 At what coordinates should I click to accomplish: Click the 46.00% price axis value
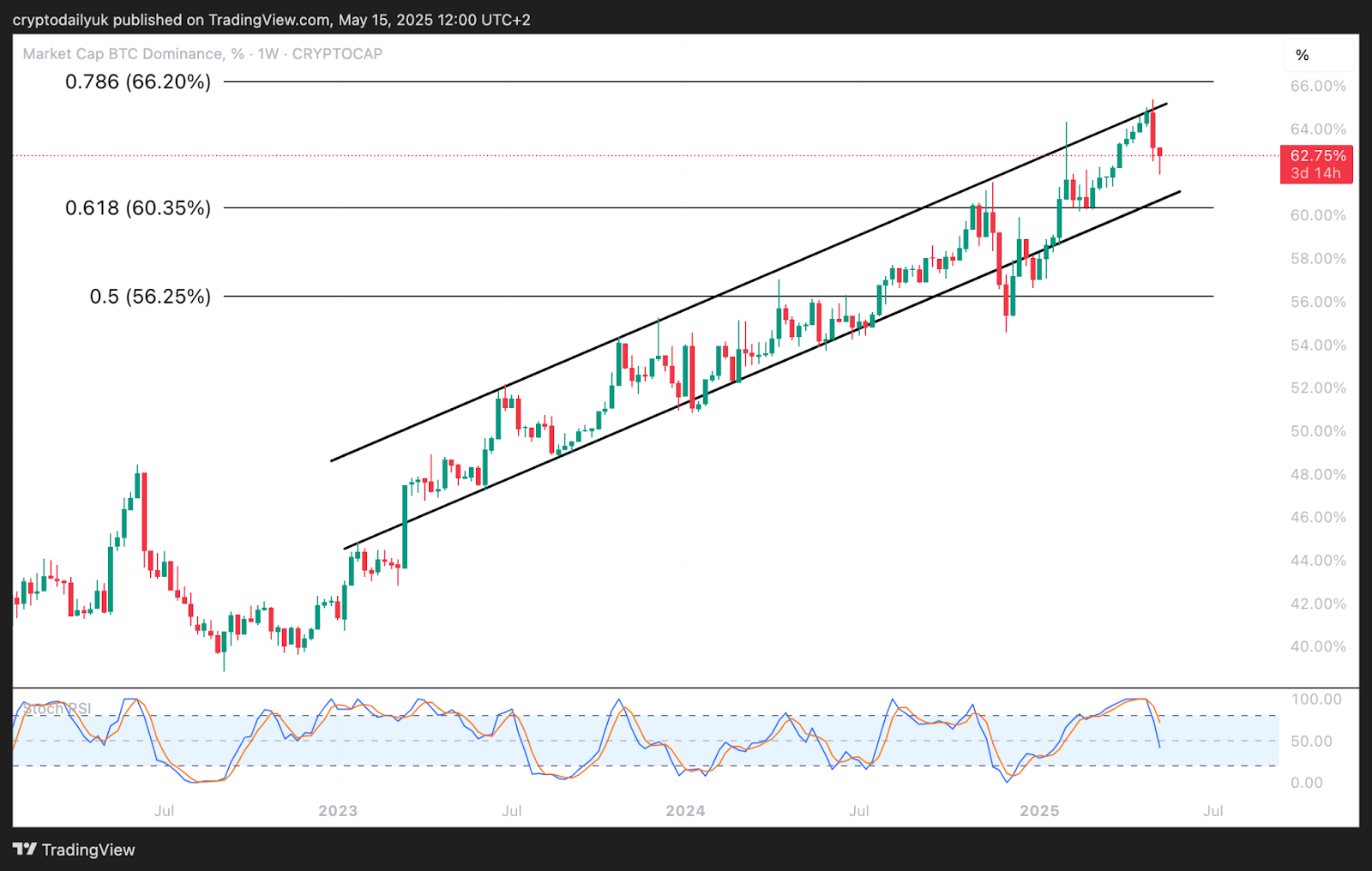coord(1318,517)
